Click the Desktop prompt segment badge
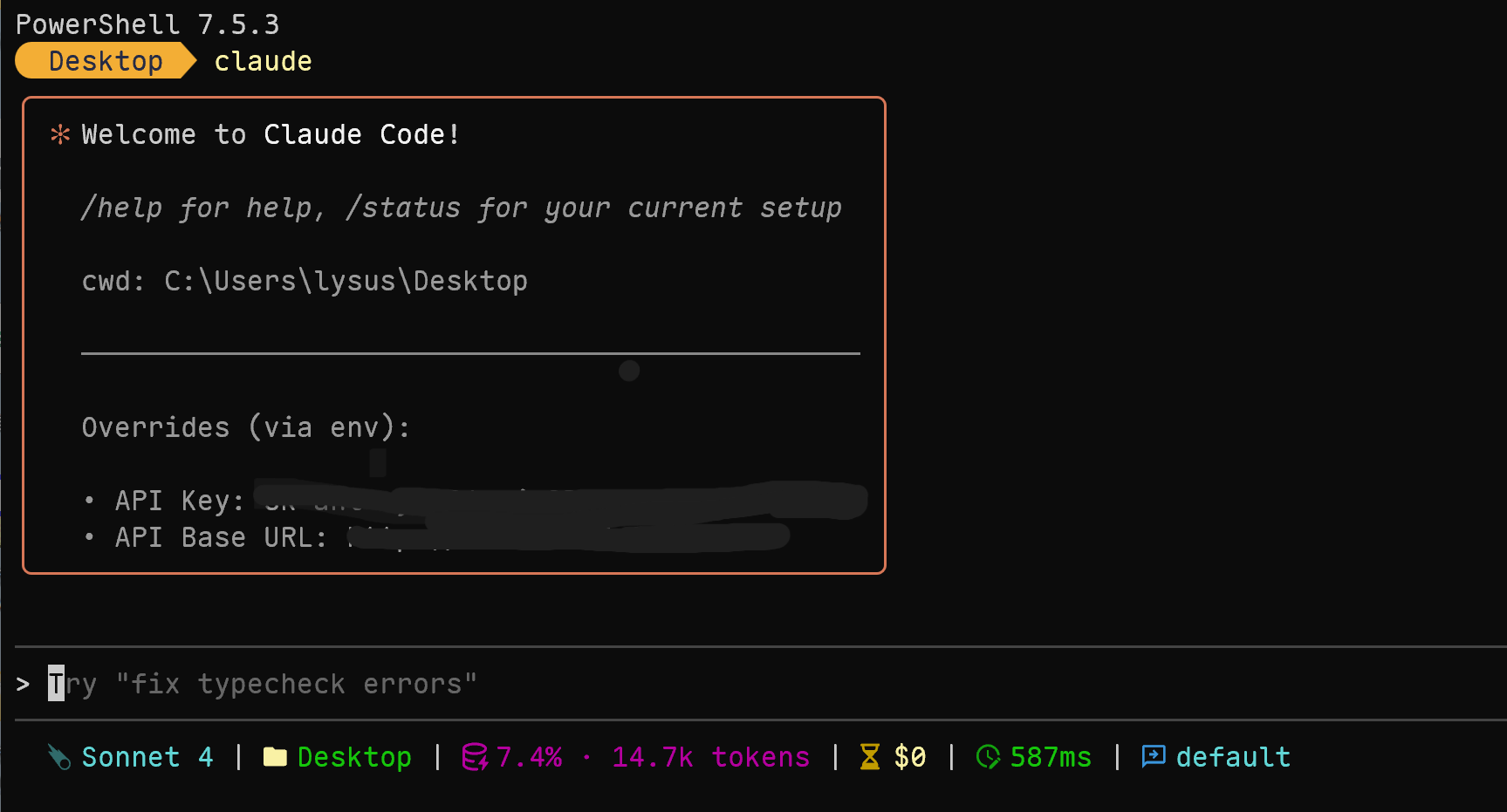 tap(106, 61)
